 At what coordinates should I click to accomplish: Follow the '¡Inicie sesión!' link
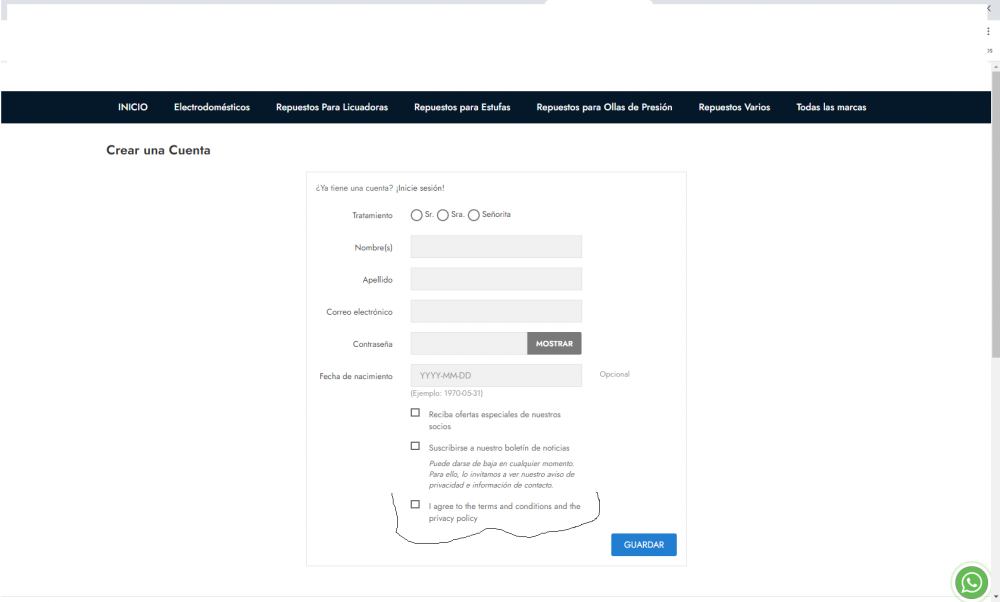pyautogui.click(x=421, y=187)
